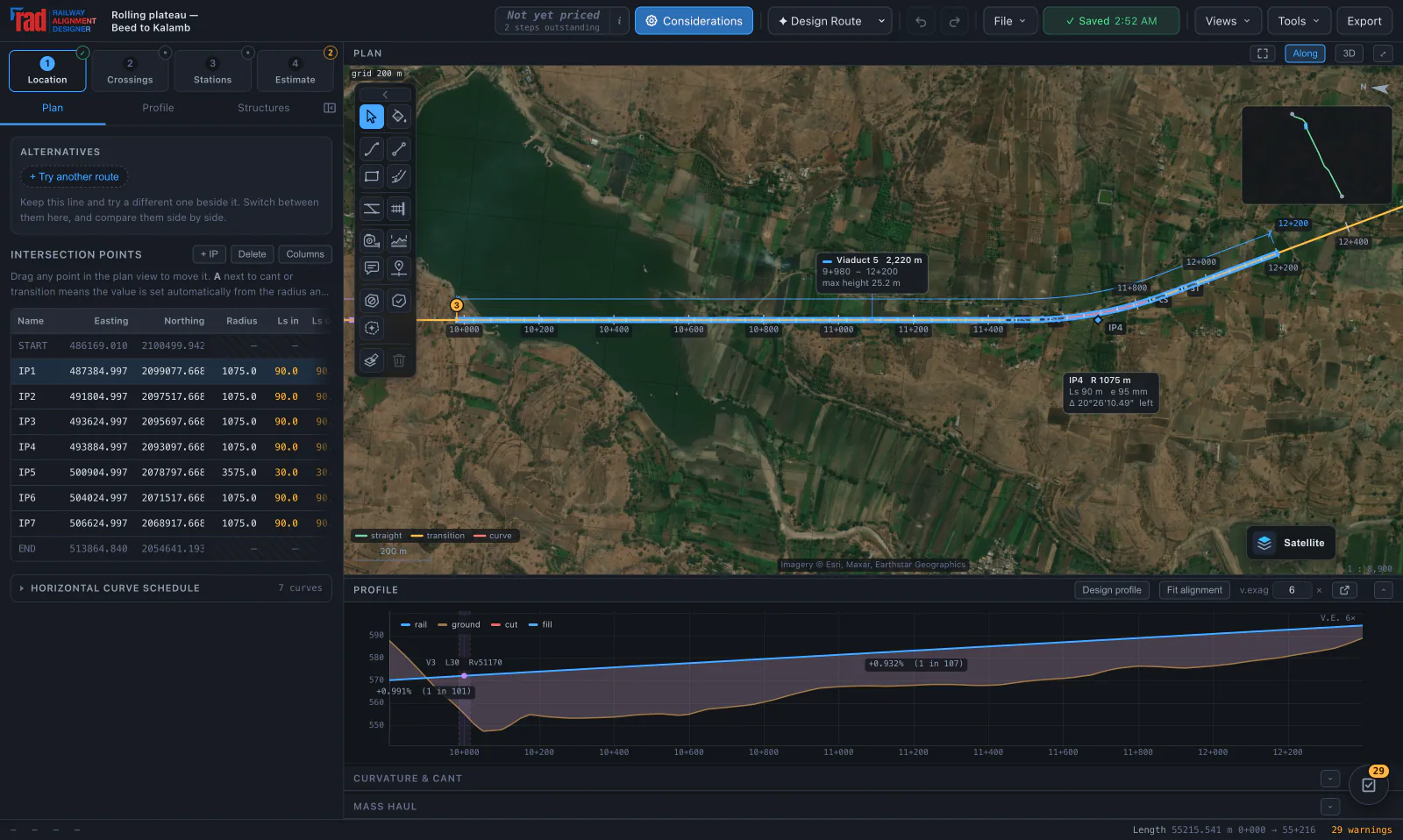This screenshot has height=840, width=1403.
Task: Pick the straight line segment tool
Action: coord(399,149)
